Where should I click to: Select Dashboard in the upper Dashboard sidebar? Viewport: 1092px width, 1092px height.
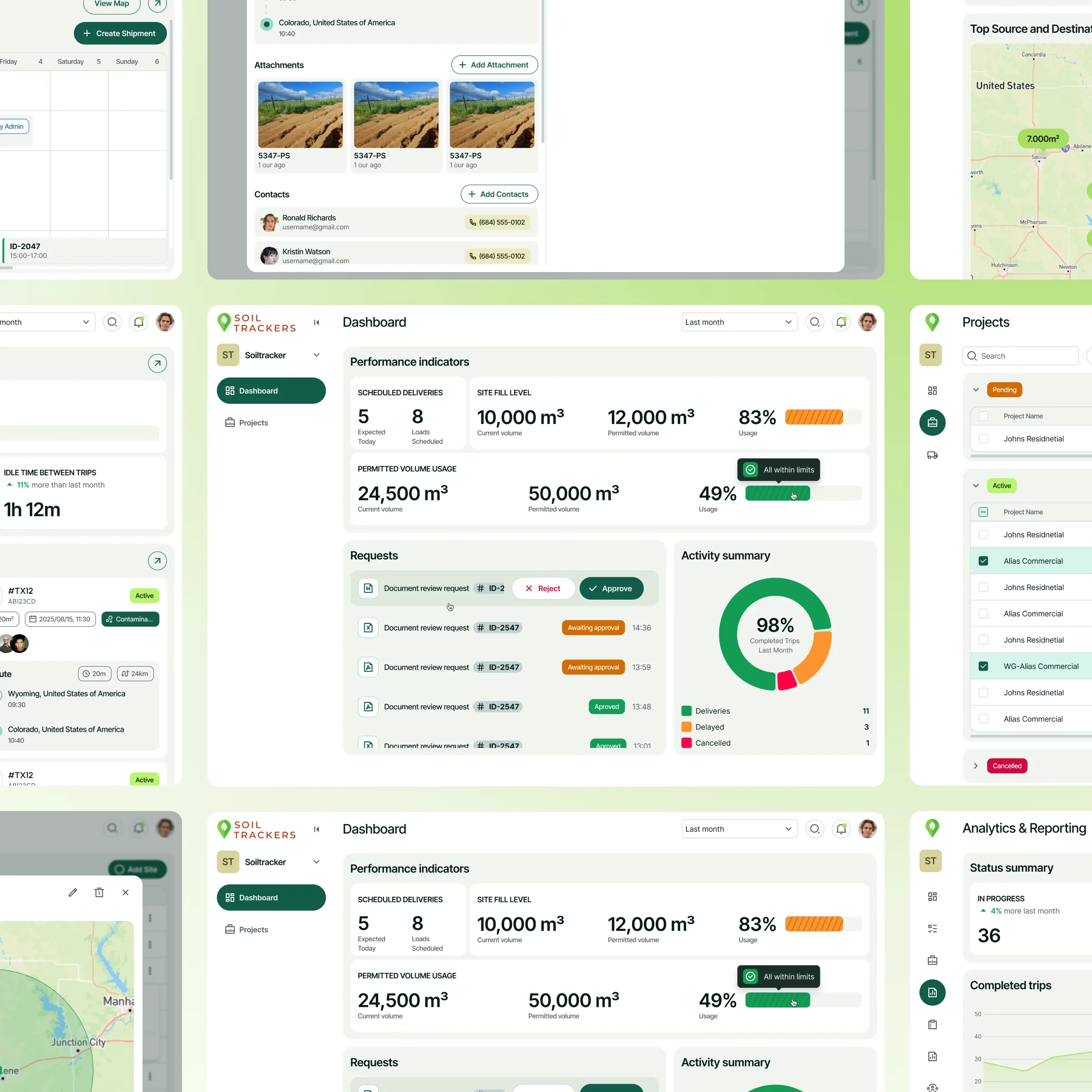pyautogui.click(x=271, y=390)
